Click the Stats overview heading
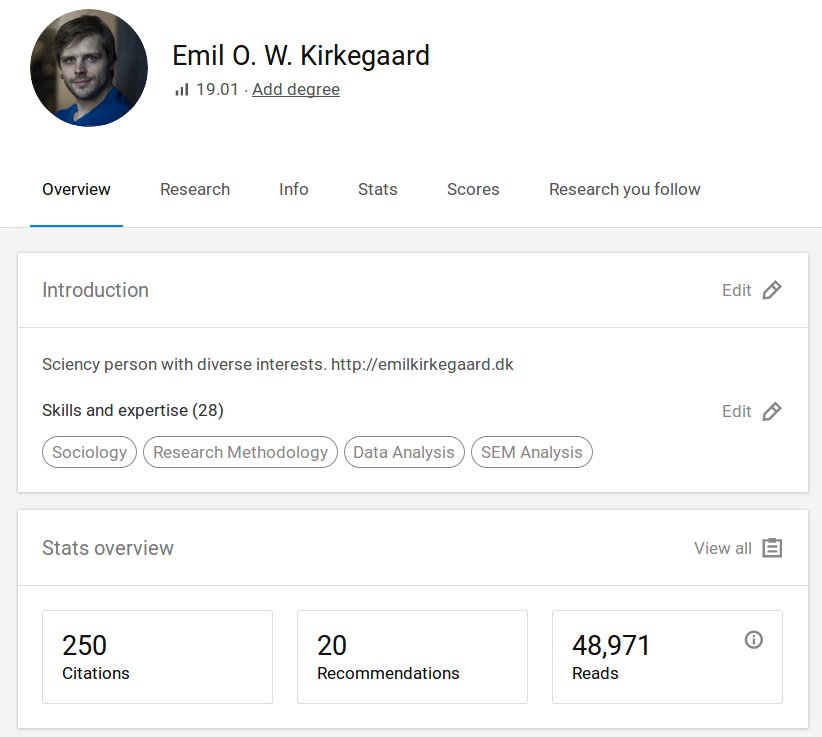 [x=107, y=548]
